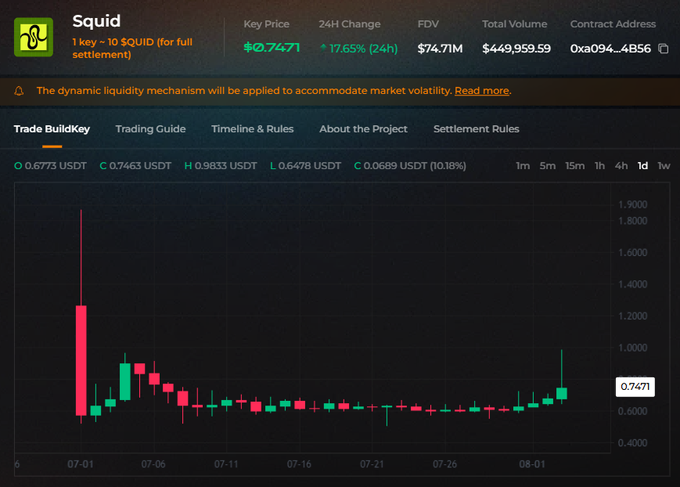Select the 1d chart interval
This screenshot has height=487, width=680.
pyautogui.click(x=643, y=166)
